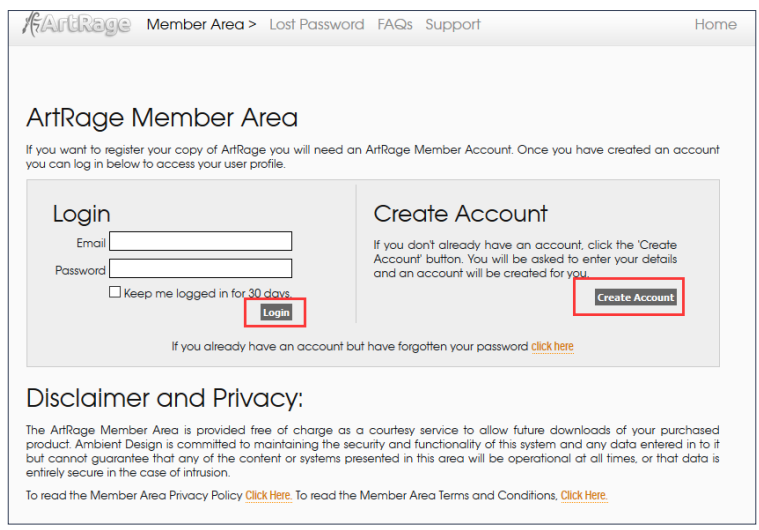Viewport: 759px width, 530px height.
Task: Navigate to Home in the header
Action: pos(715,24)
